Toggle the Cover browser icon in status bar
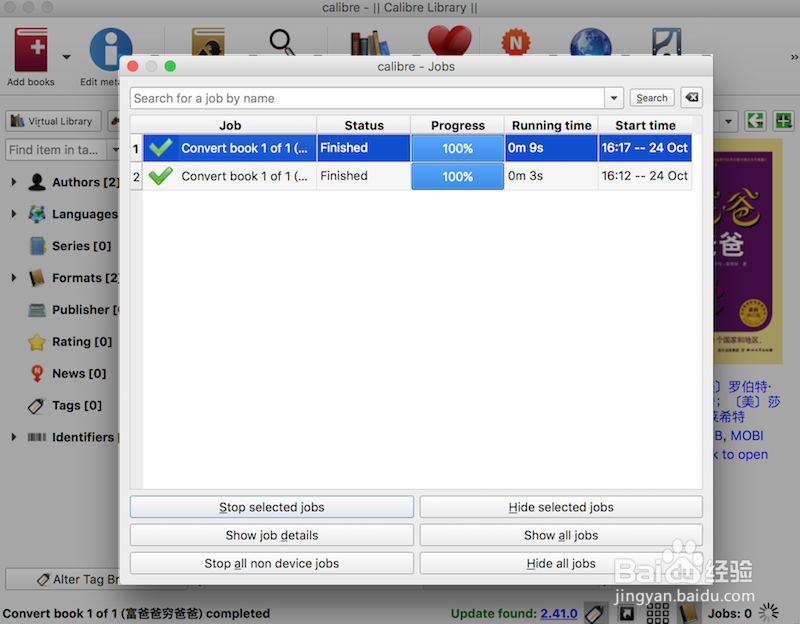Screen dimensions: 800x624 tap(627, 613)
